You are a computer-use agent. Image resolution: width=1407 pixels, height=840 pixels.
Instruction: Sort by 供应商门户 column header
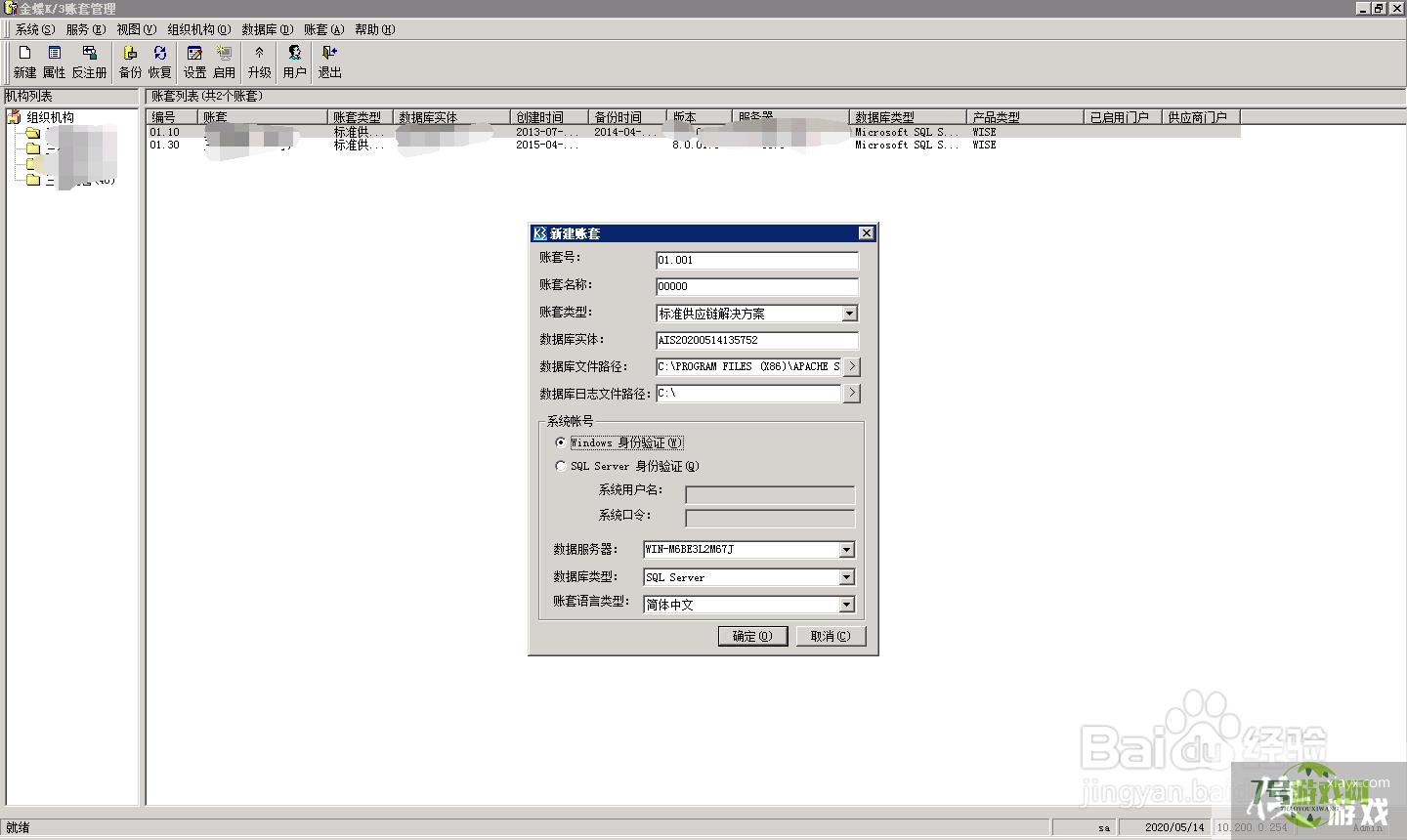1201,117
